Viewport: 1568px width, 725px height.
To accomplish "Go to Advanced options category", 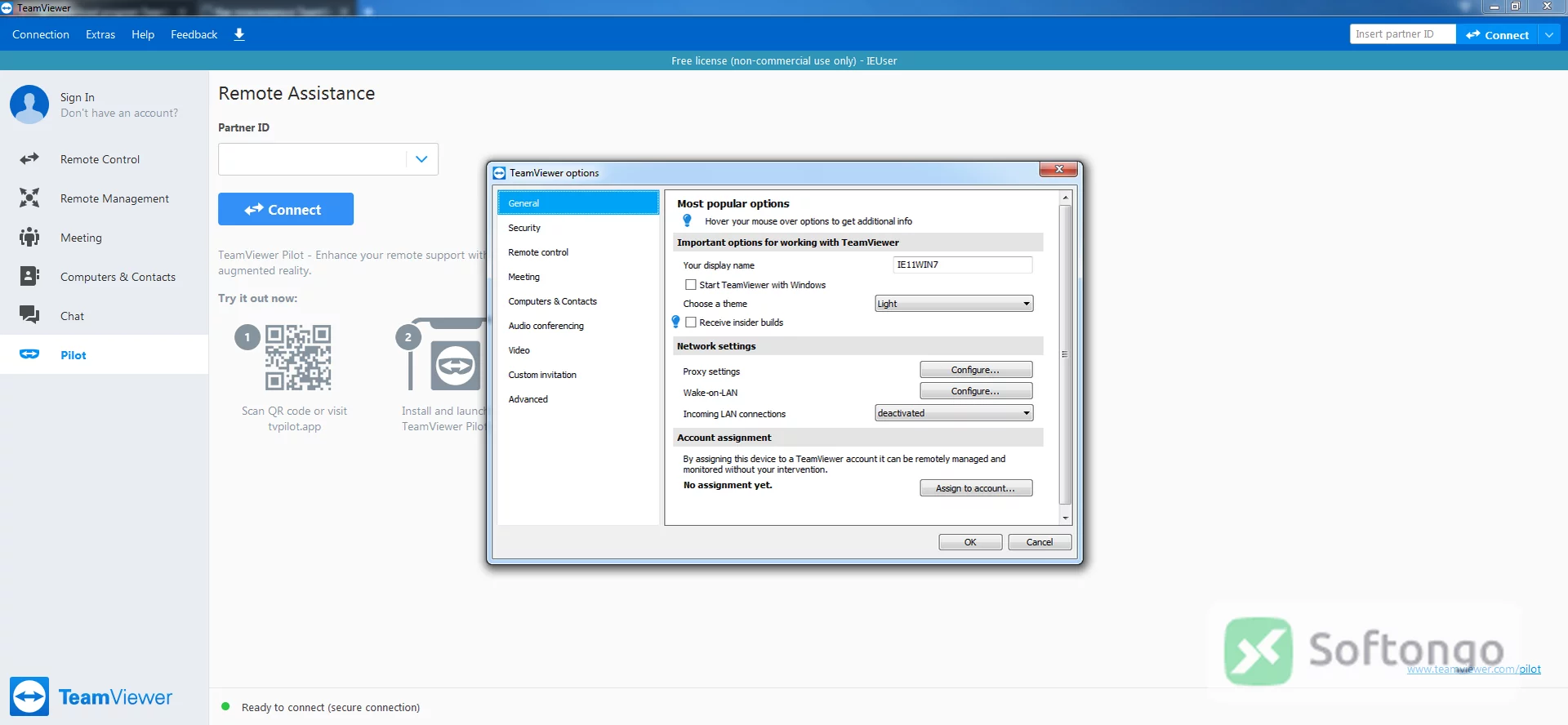I will [x=578, y=399].
